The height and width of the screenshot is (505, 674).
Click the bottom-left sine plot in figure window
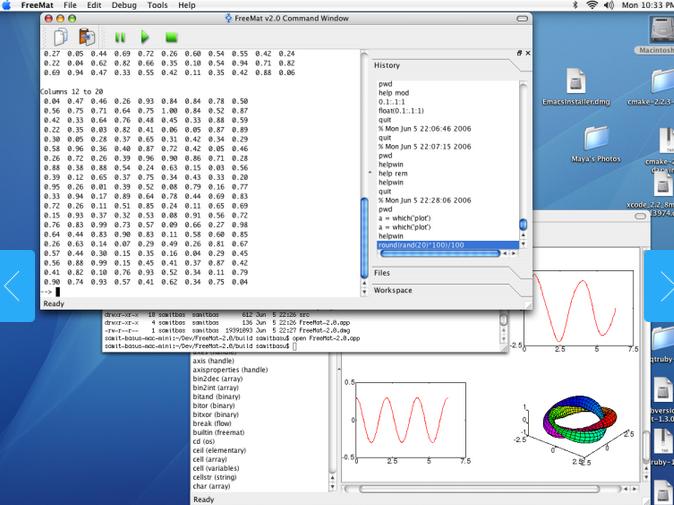point(411,420)
